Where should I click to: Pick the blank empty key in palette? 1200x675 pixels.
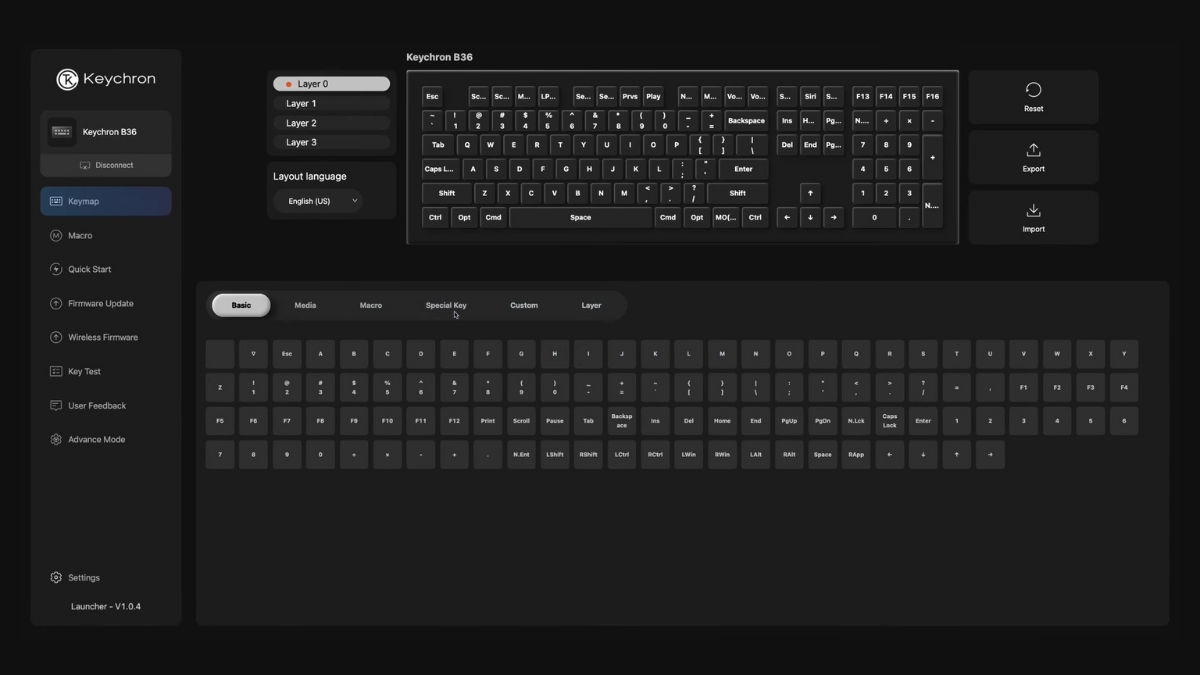(x=220, y=354)
